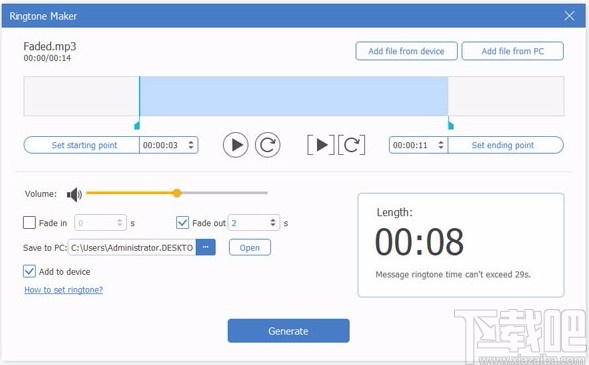Mute using the Volume speaker icon
The height and width of the screenshot is (365, 589).
(74, 194)
